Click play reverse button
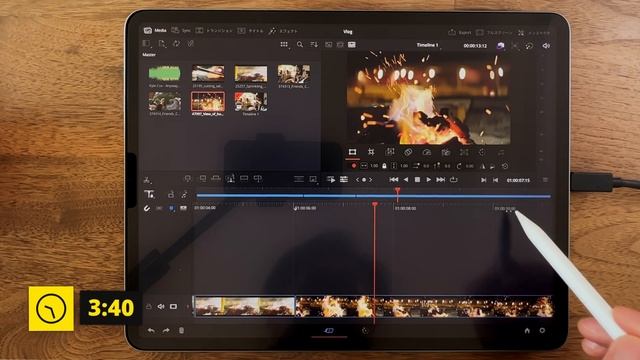 pyautogui.click(x=406, y=180)
